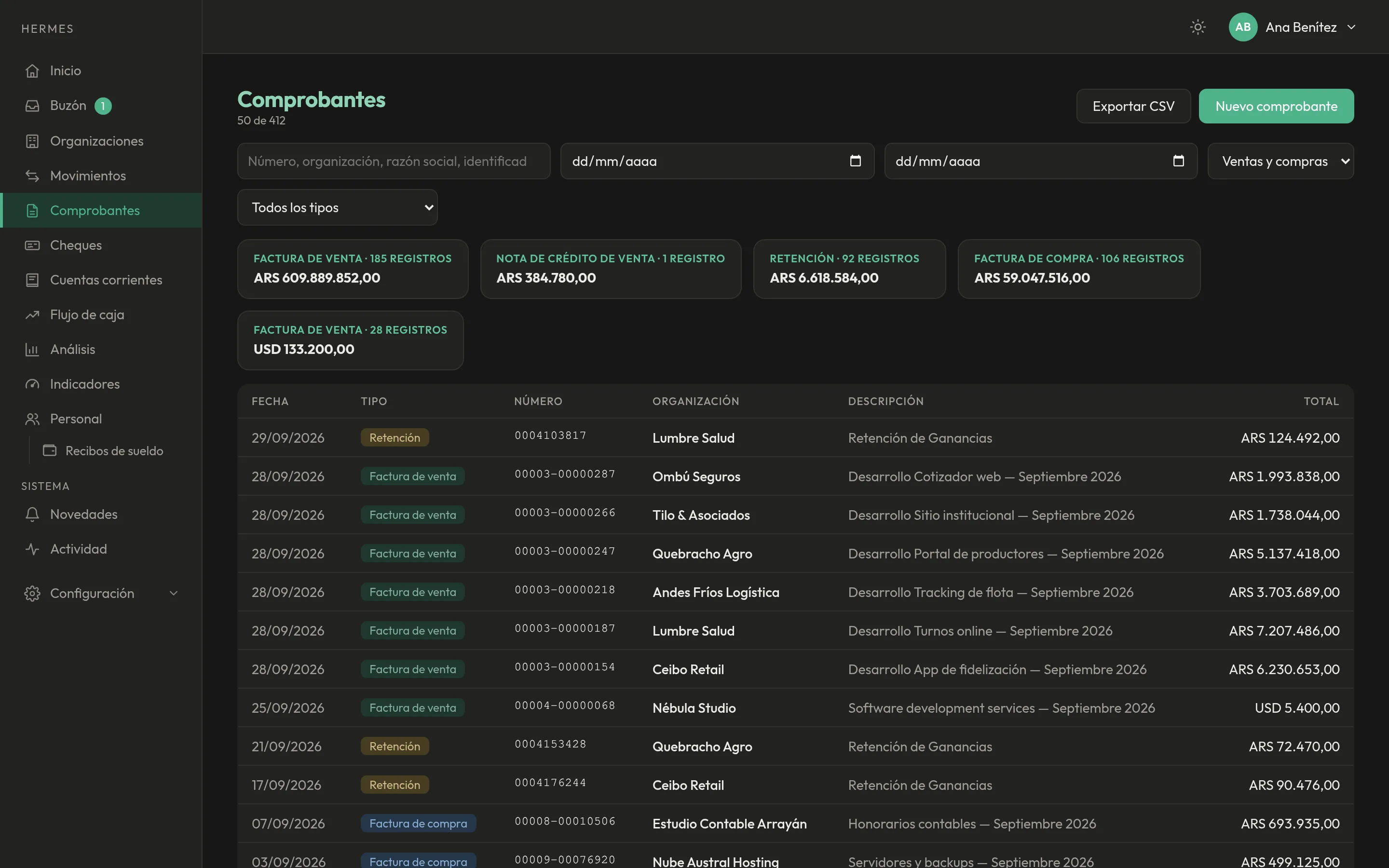Viewport: 1389px width, 868px height.
Task: Click the Flujo de caja trend icon
Action: click(x=32, y=314)
